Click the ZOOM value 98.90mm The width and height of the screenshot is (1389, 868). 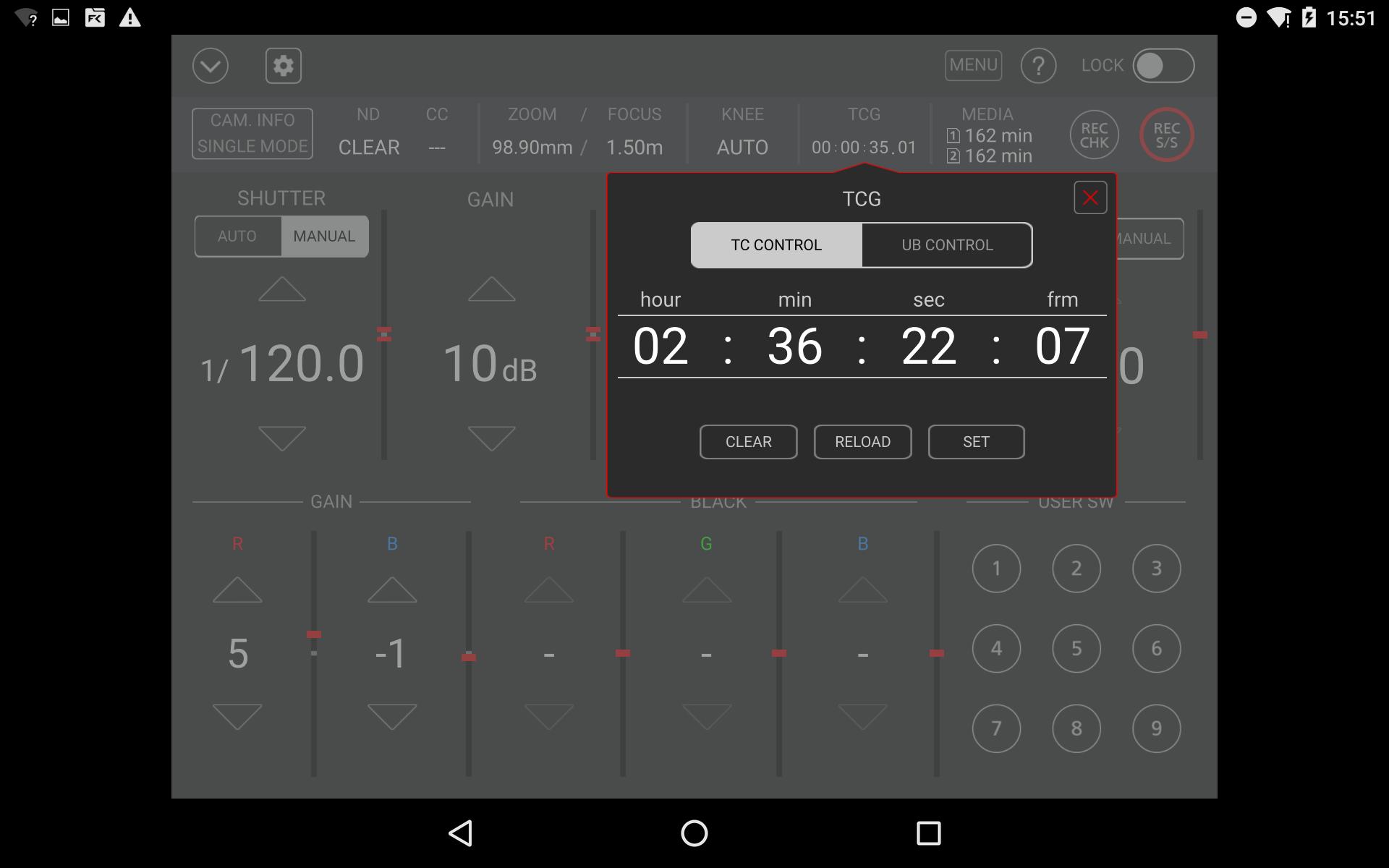(532, 148)
